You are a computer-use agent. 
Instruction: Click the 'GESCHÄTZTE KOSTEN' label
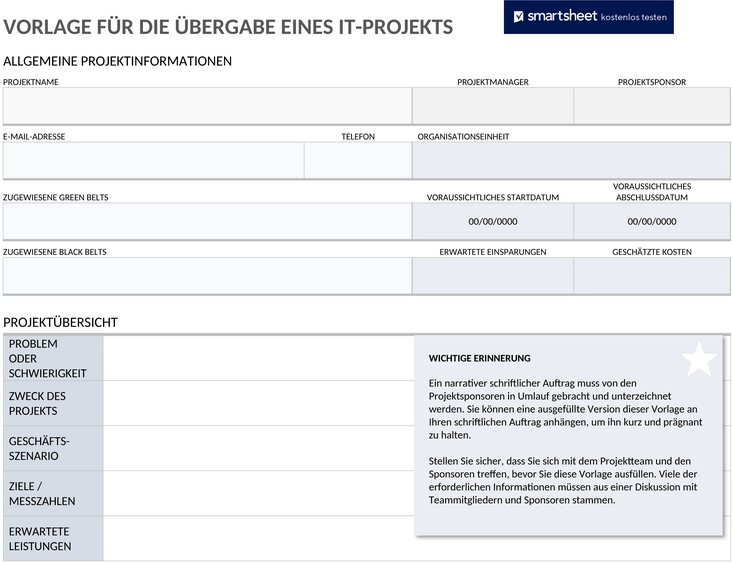pyautogui.click(x=652, y=252)
